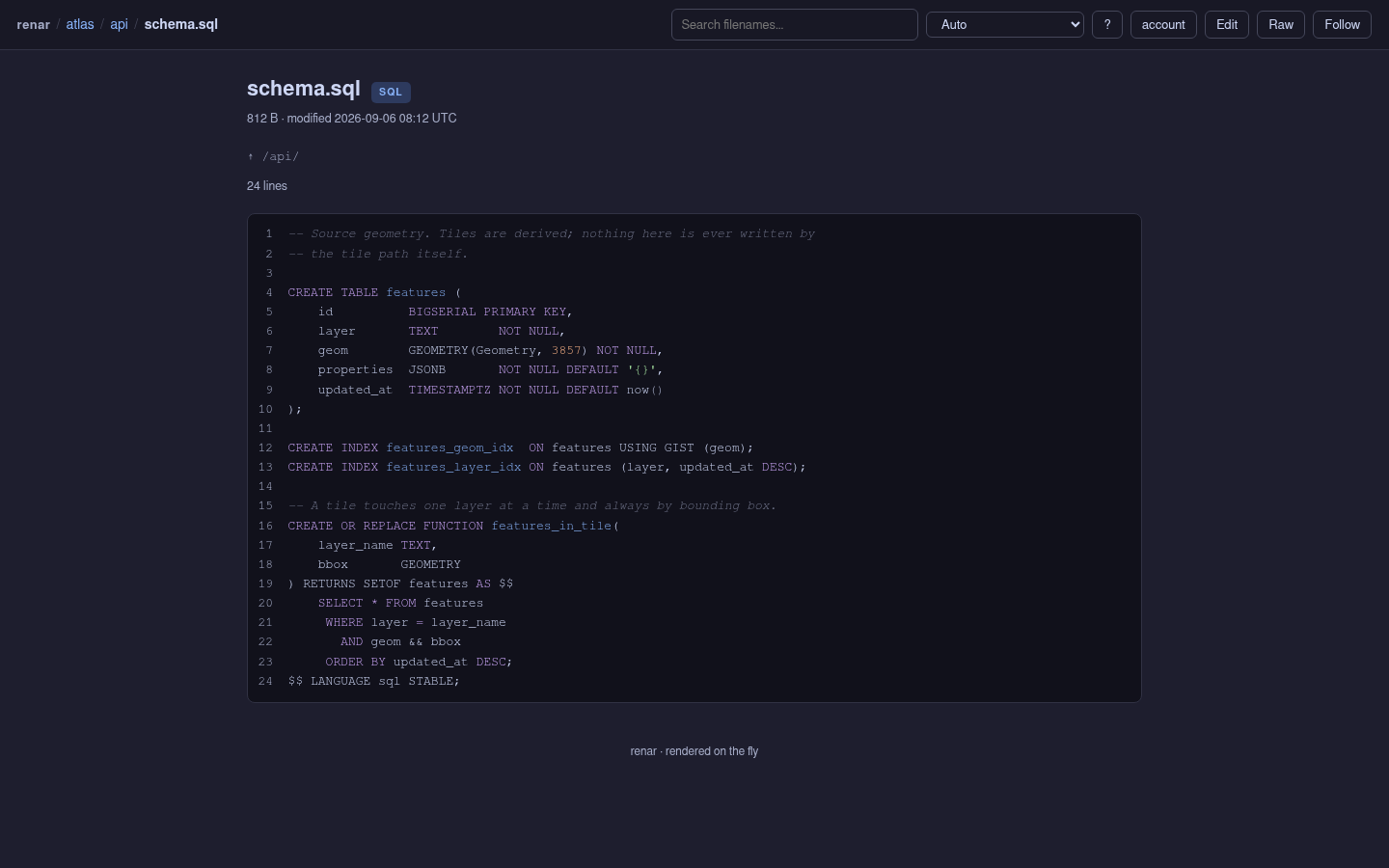The width and height of the screenshot is (1389, 868).
Task: Open help with the question mark button
Action: click(1106, 24)
